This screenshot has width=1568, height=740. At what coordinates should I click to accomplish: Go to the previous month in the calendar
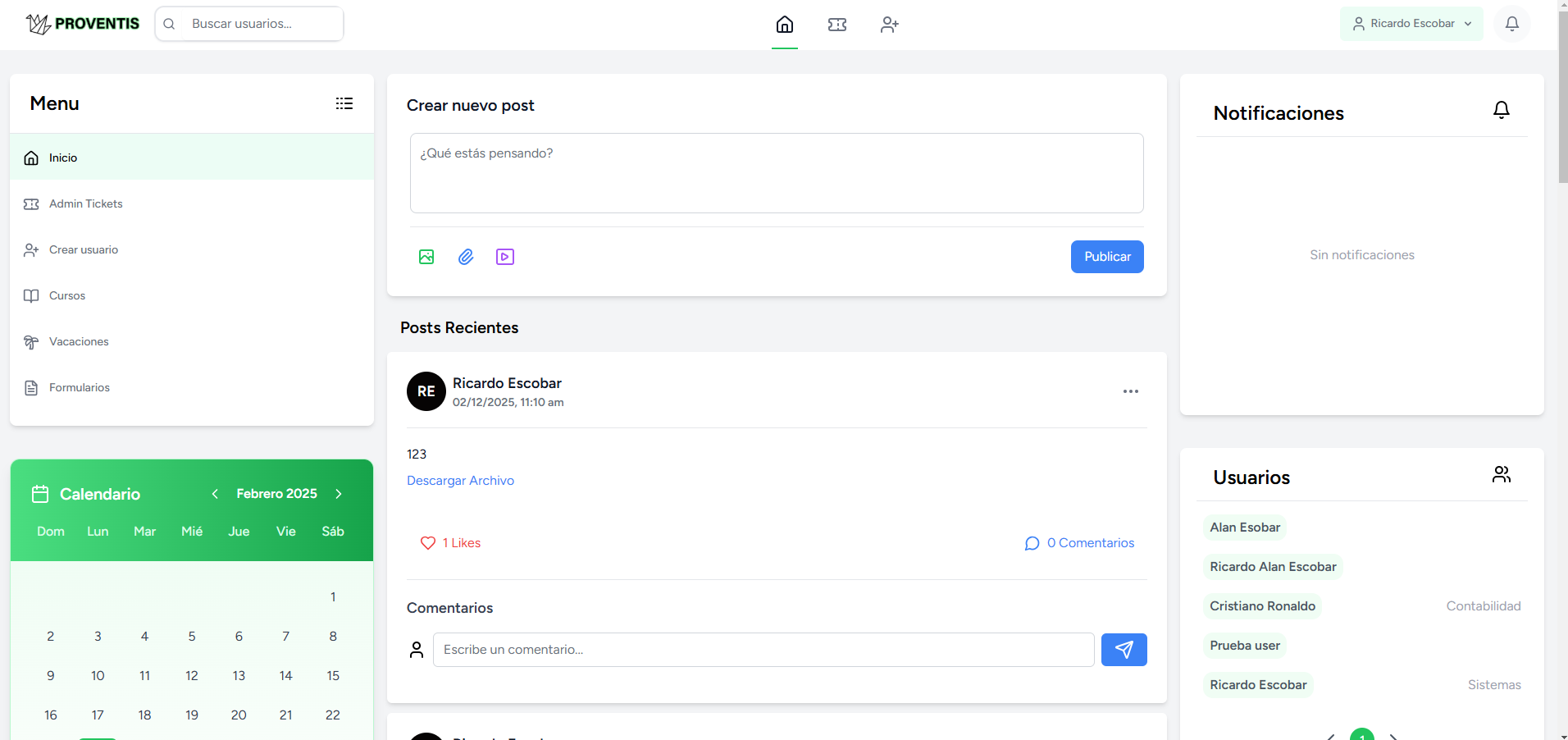pyautogui.click(x=214, y=493)
